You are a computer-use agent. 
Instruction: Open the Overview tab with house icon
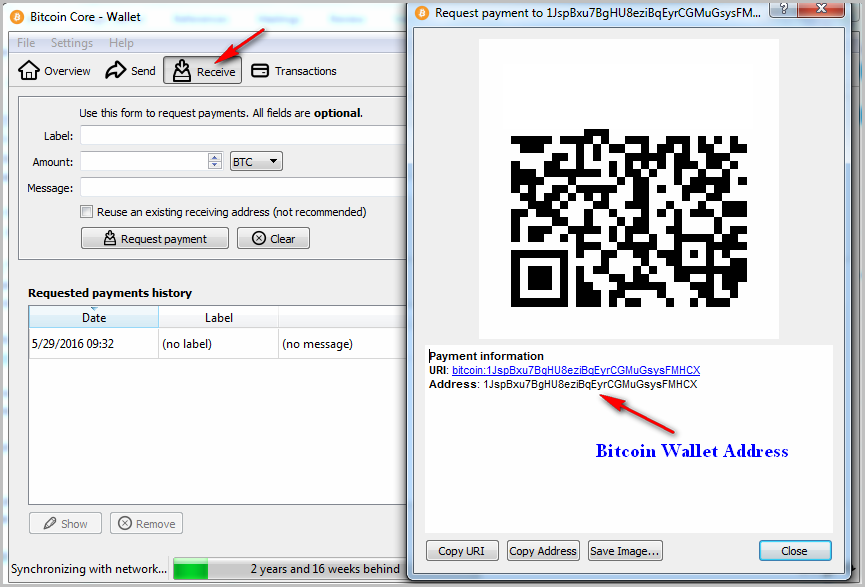coord(54,71)
